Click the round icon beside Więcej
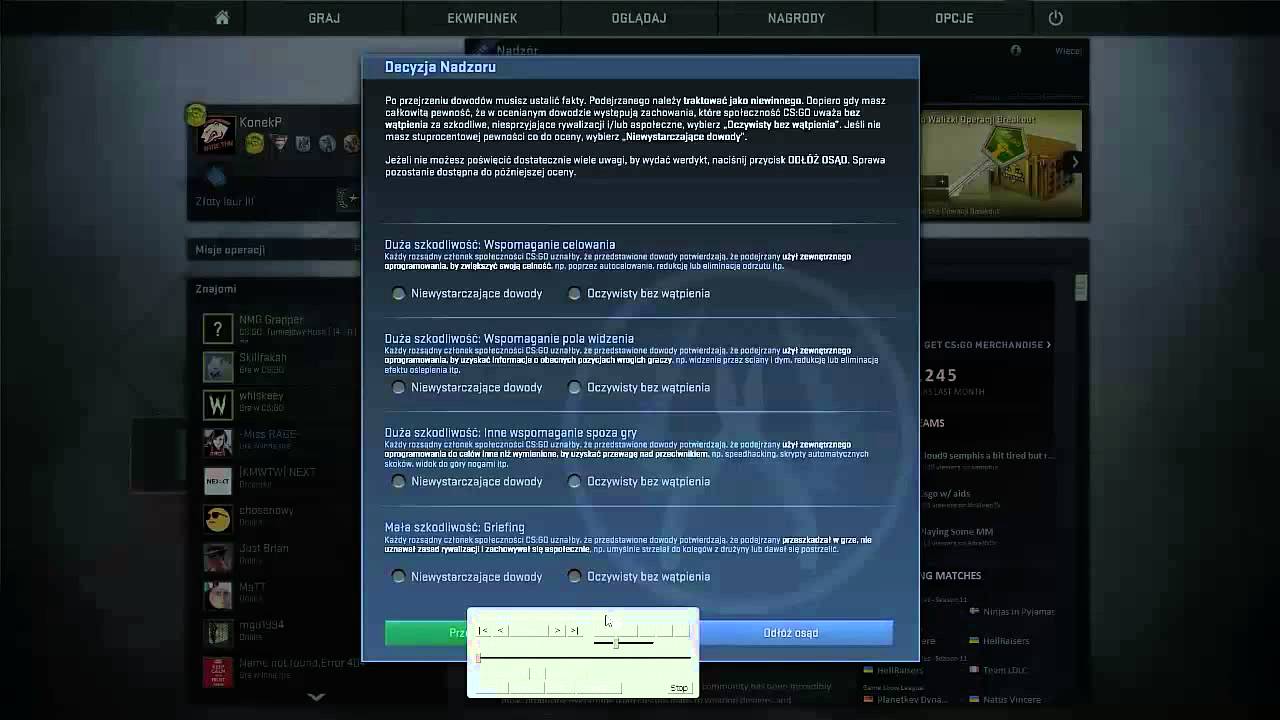The width and height of the screenshot is (1280, 720). [1016, 50]
